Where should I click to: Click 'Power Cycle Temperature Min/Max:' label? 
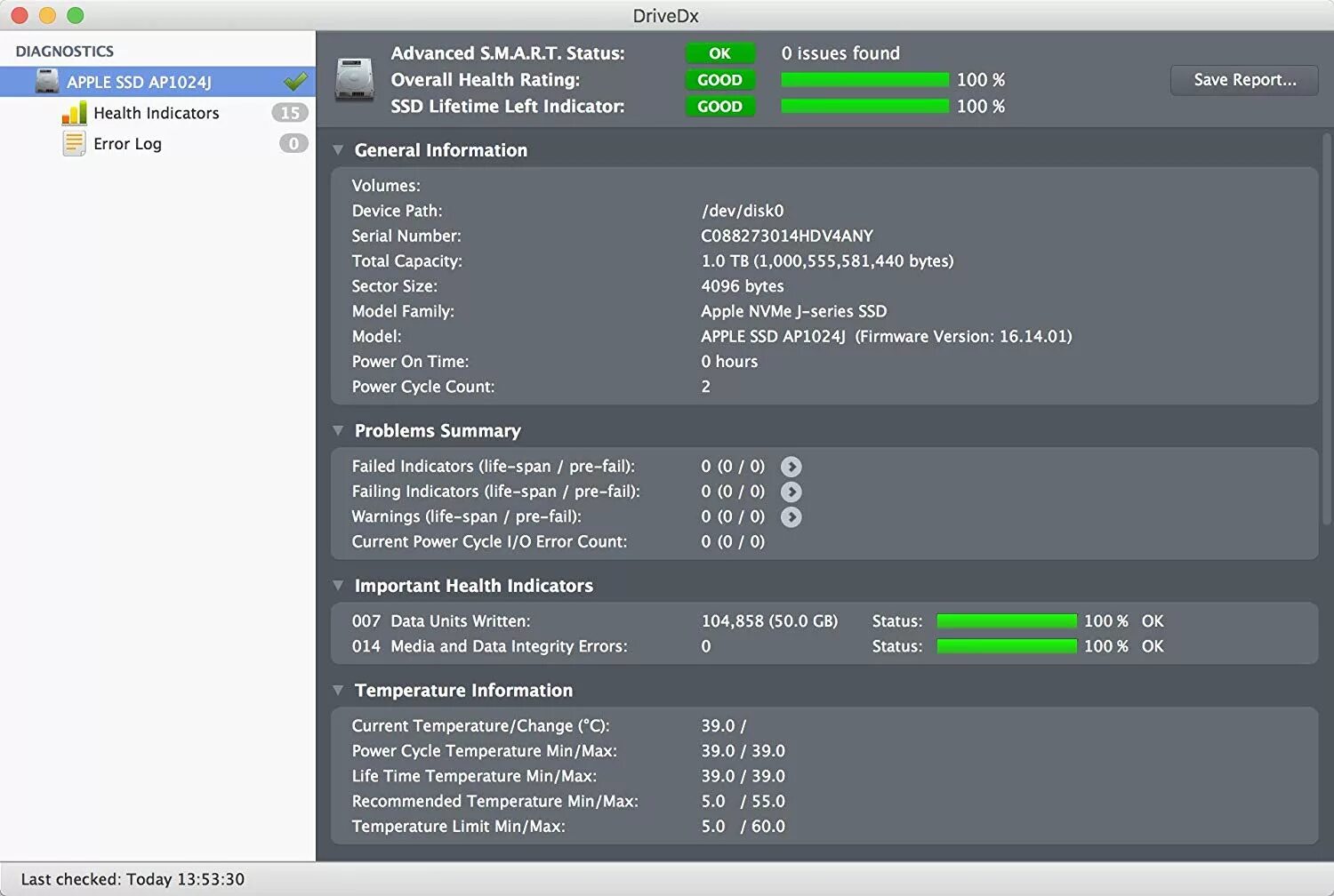(x=485, y=751)
